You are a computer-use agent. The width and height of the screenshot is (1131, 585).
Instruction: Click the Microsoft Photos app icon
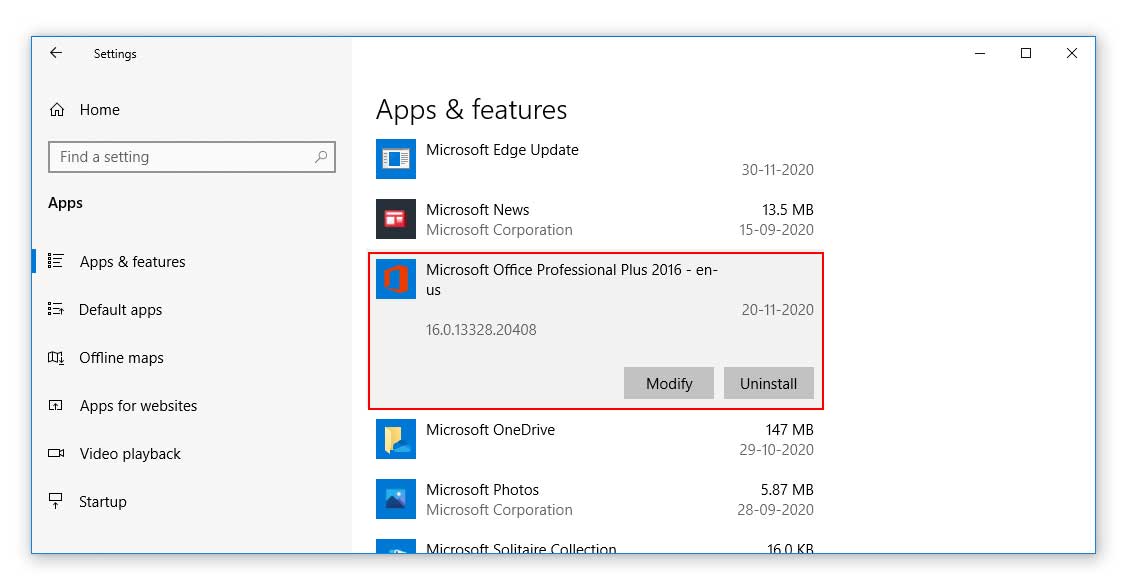(x=396, y=498)
